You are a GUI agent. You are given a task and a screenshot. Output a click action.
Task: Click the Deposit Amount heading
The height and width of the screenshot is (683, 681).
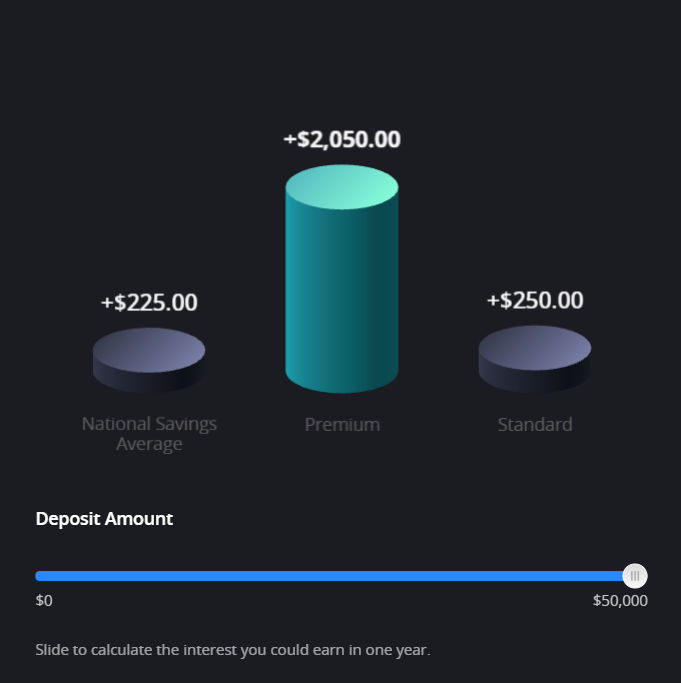[x=104, y=519]
